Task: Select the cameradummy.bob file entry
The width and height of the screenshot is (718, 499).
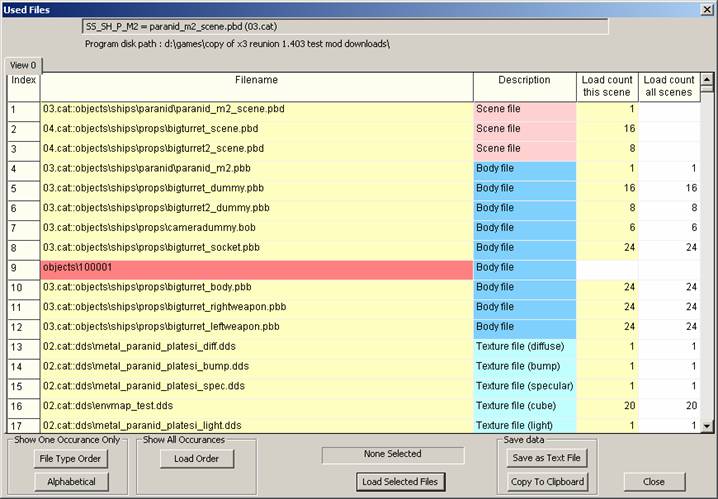Action: (x=256, y=228)
